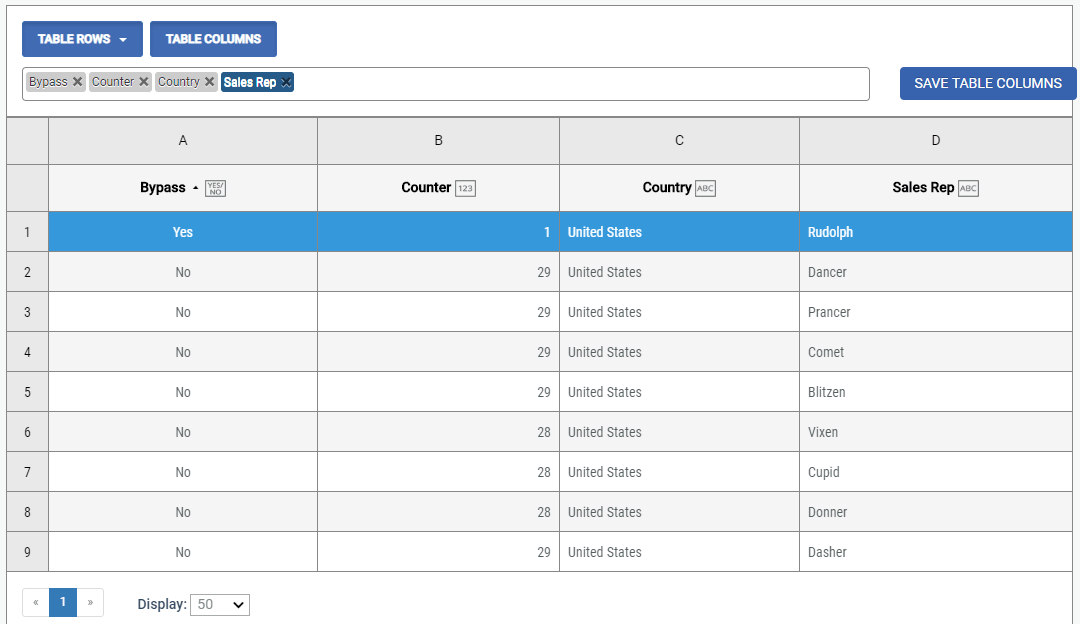This screenshot has height=624, width=1080.
Task: Remove the Counter chip using its X icon
Action: (142, 82)
